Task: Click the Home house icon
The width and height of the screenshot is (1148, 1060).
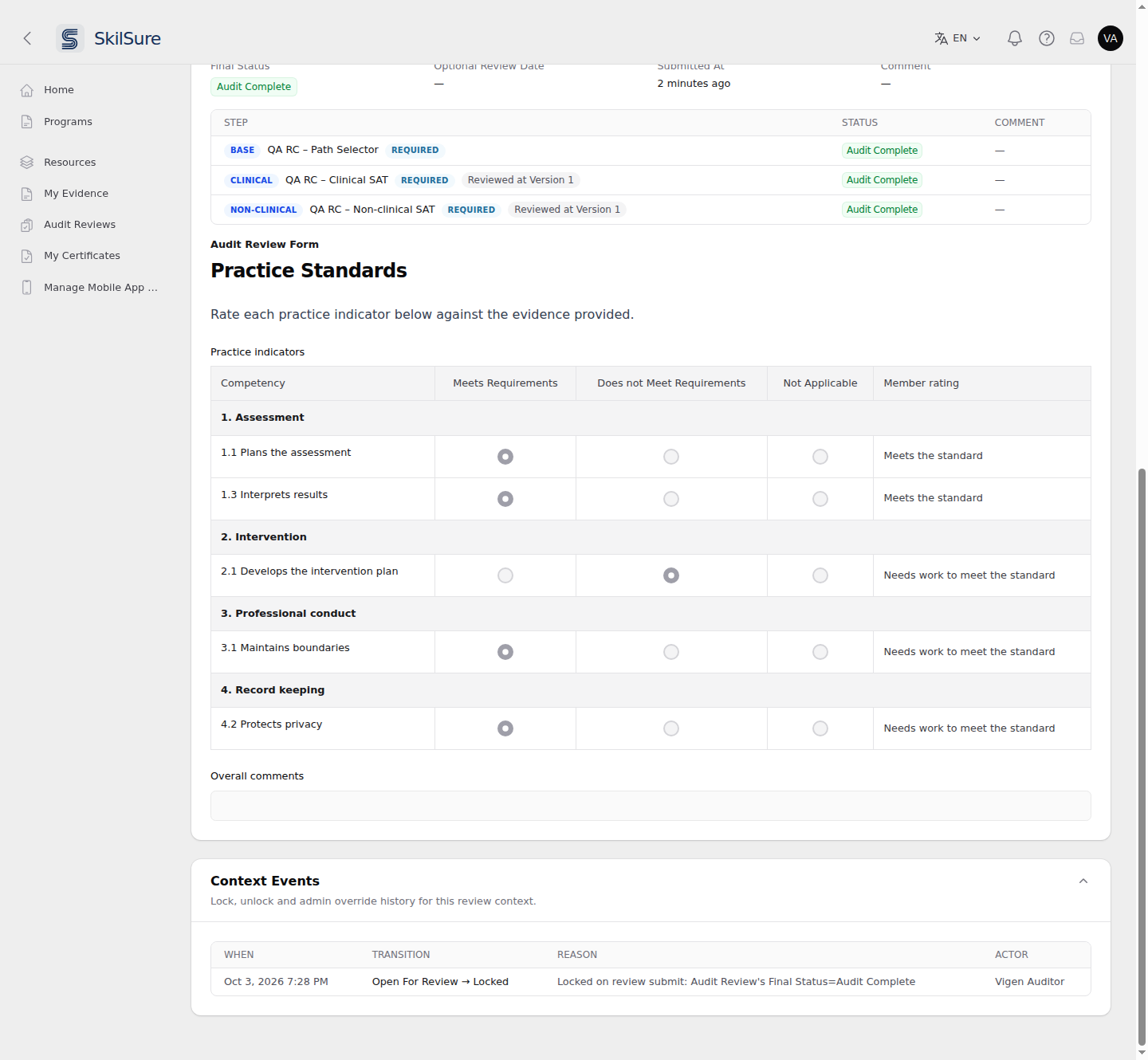Action: (27, 90)
